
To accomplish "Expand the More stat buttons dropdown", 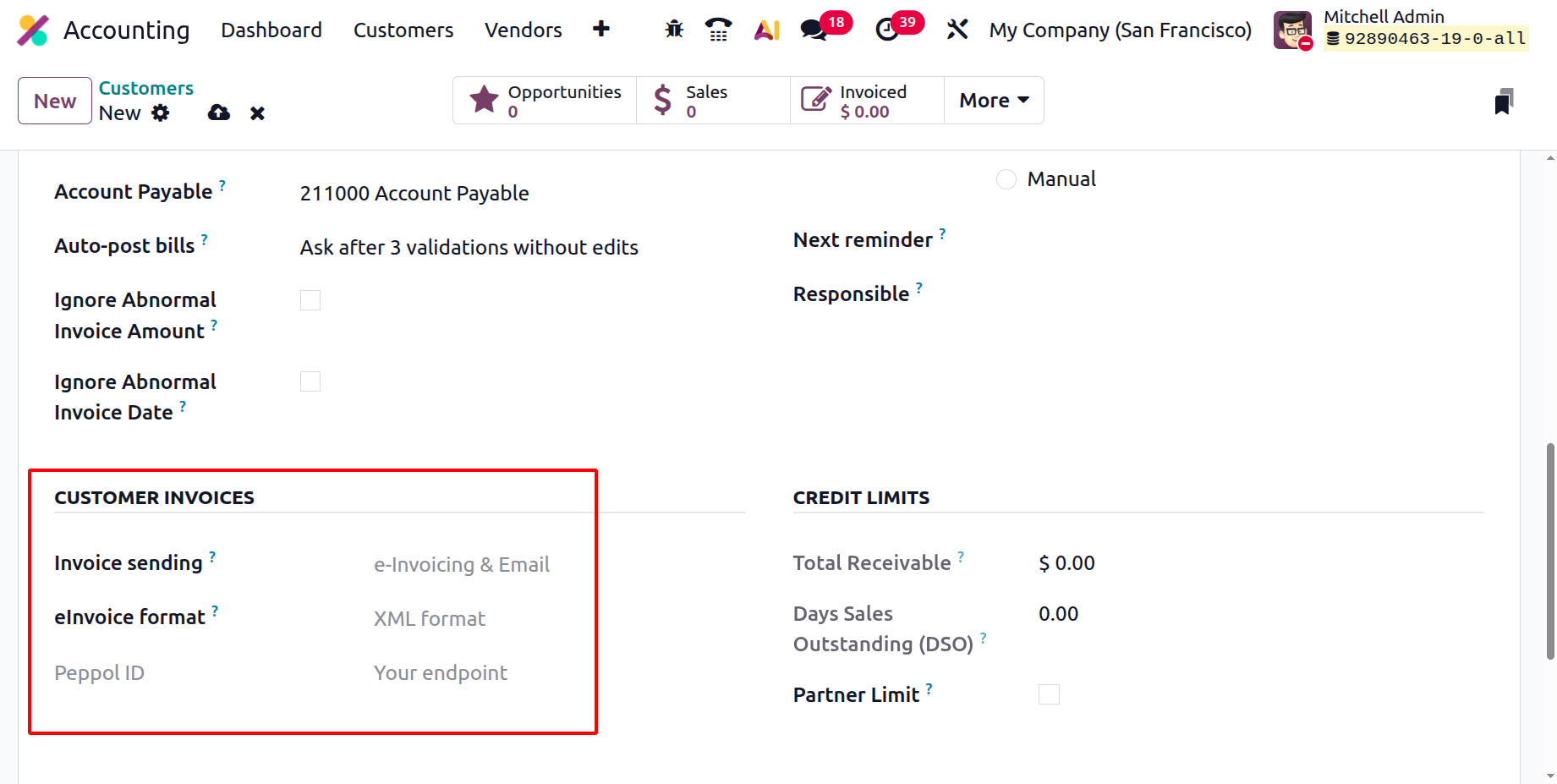I will point(994,101).
